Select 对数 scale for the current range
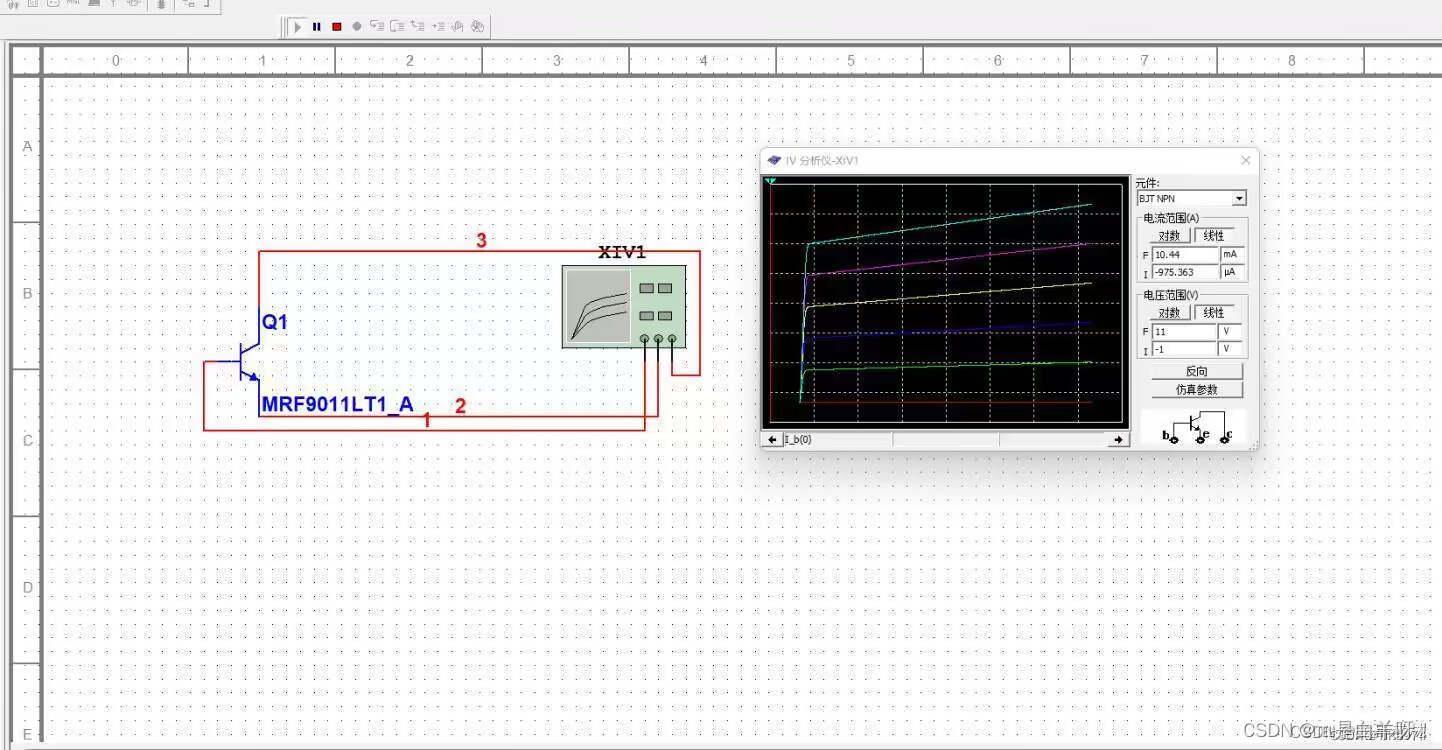Screen dimensions: 1442x750 point(1168,235)
